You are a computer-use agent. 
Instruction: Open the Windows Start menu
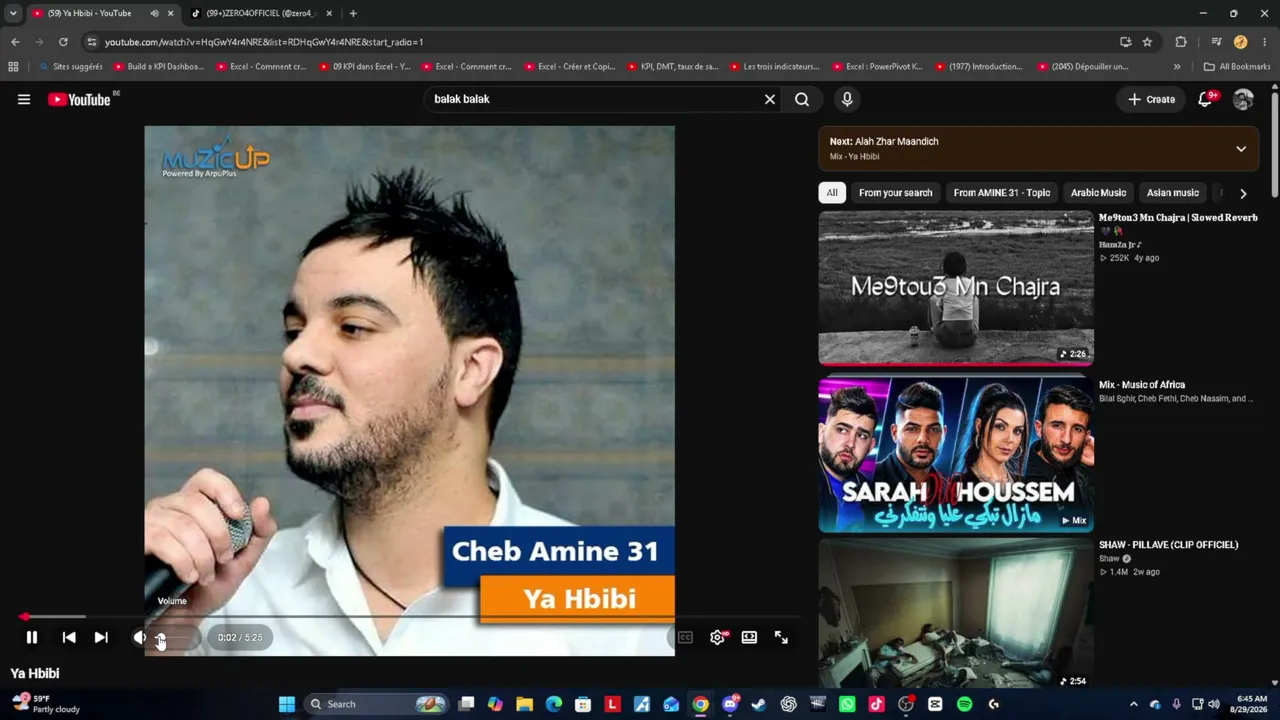[x=287, y=704]
